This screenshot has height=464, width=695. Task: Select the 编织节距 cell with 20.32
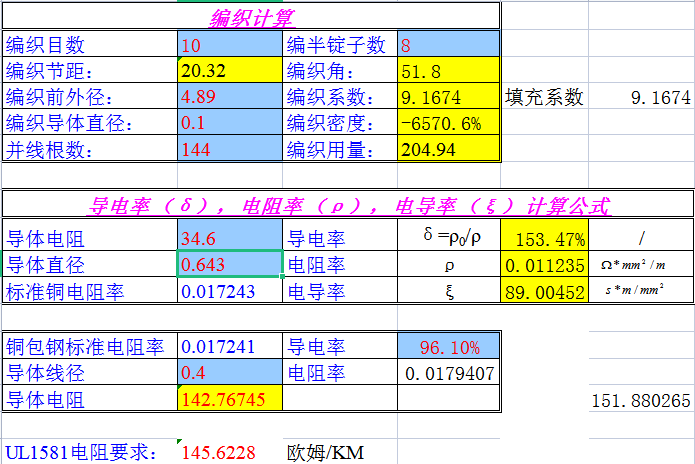(x=229, y=71)
